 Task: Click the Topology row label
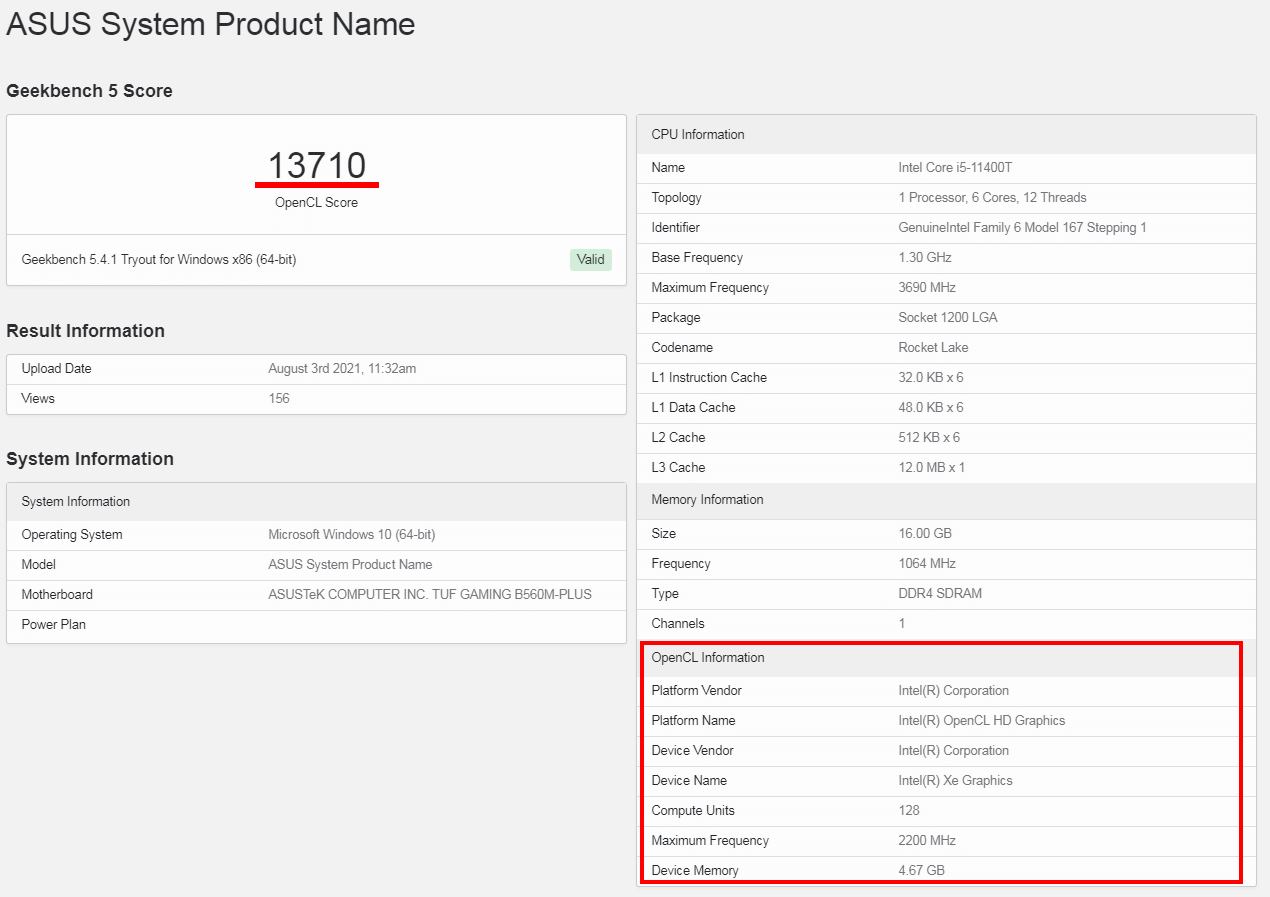click(676, 197)
